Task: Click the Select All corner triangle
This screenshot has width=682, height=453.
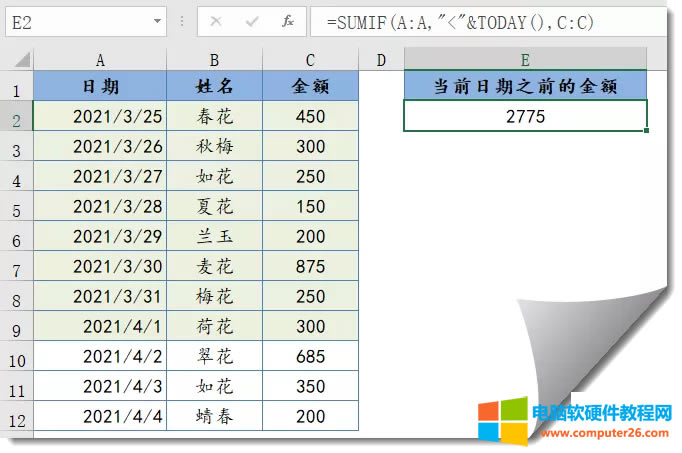Action: click(x=21, y=61)
